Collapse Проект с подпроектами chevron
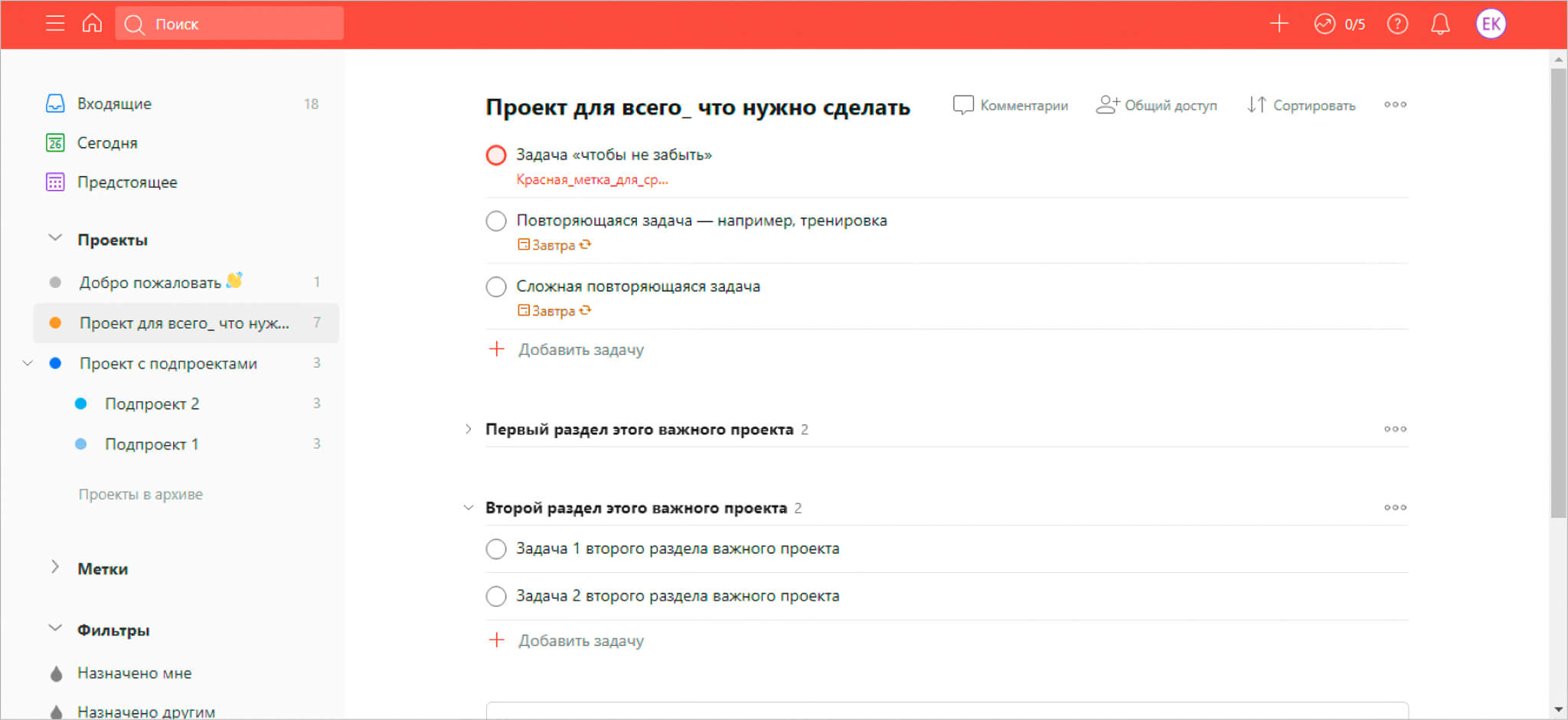Image resolution: width=1568 pixels, height=720 pixels. coord(28,363)
